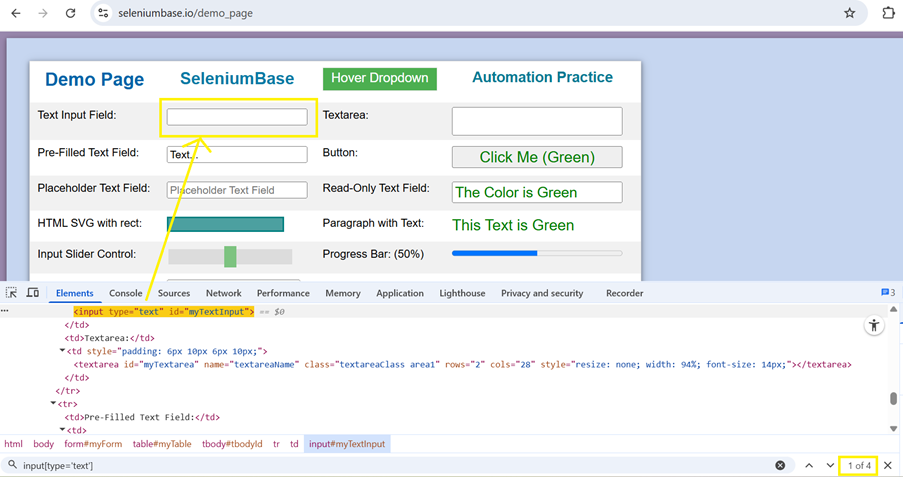Open site information icon in address bar

coord(103,13)
